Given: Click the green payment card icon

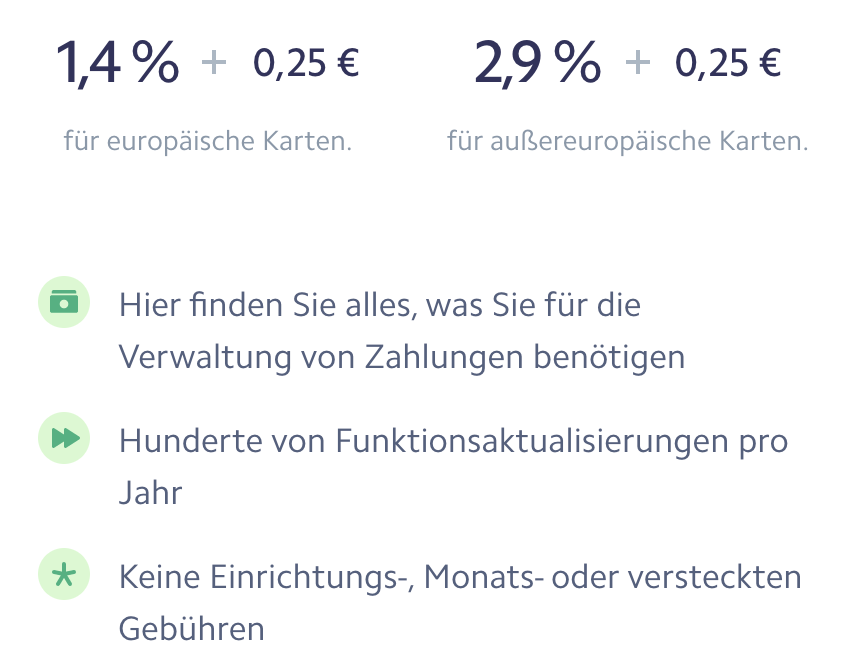Looking at the screenshot, I should 64,302.
